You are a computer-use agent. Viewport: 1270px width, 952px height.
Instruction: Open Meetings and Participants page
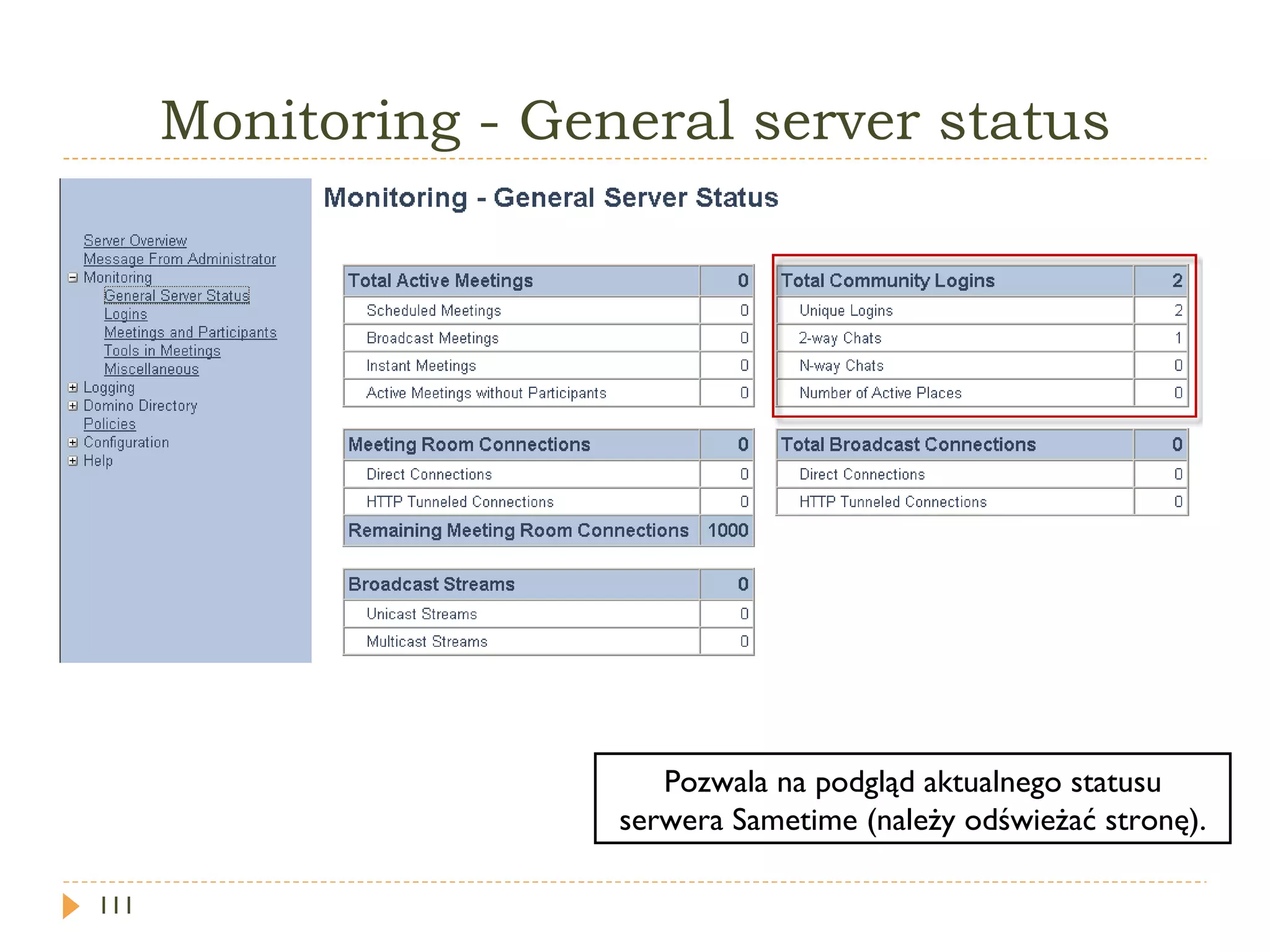190,332
